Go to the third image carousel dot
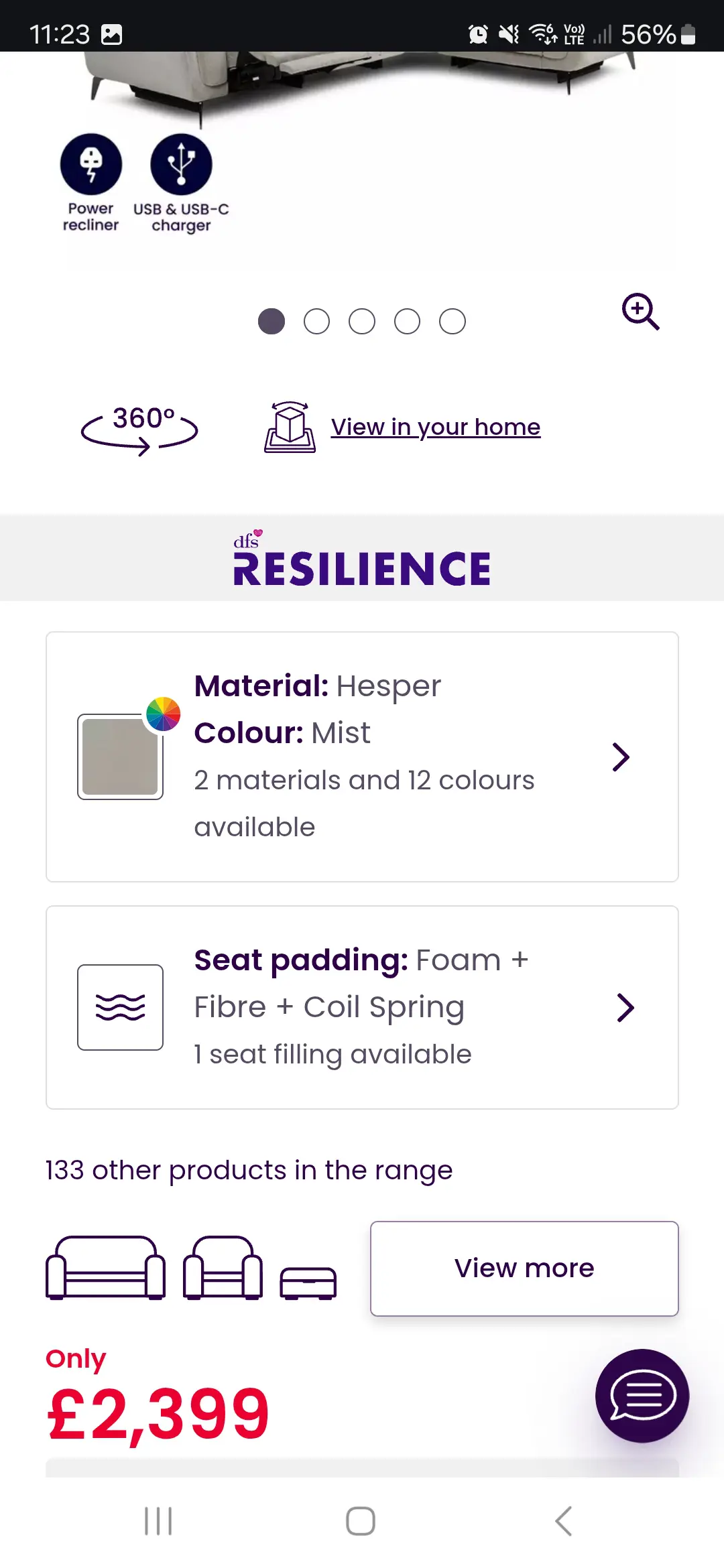The image size is (724, 1568). point(362,322)
